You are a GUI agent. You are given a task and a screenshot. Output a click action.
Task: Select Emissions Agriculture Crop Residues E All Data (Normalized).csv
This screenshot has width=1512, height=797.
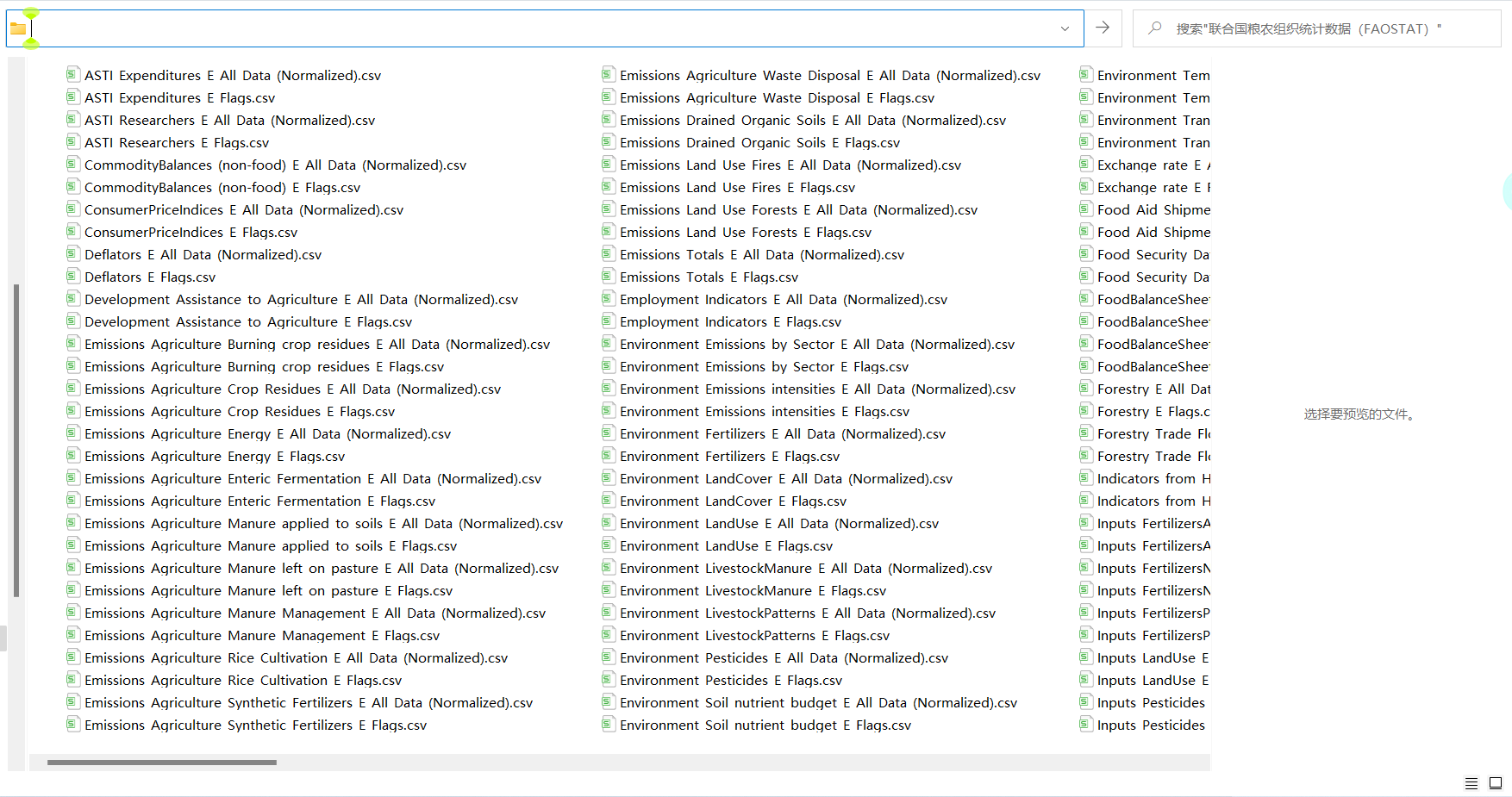(x=293, y=389)
